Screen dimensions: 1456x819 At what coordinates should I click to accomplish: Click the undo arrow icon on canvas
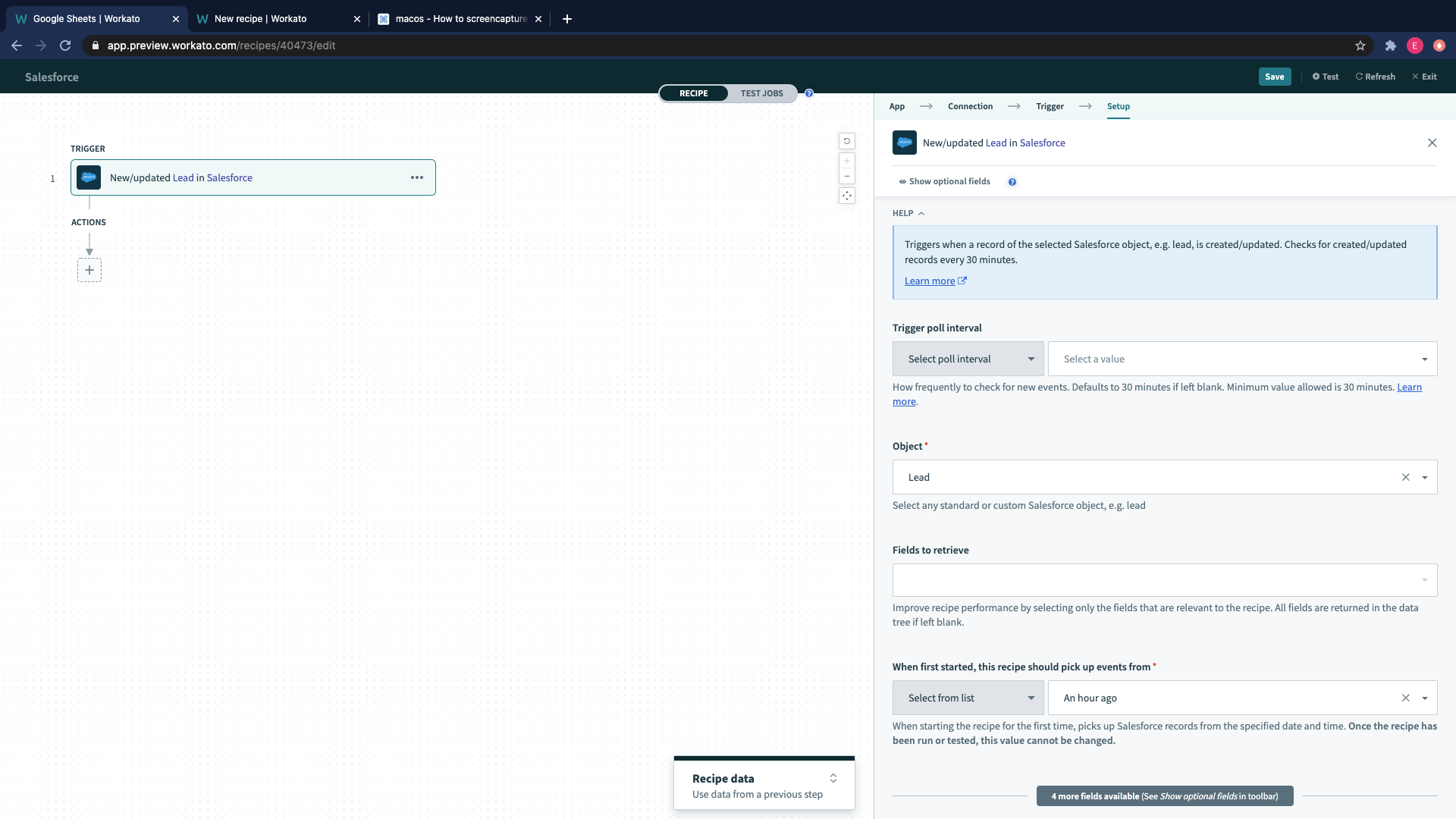[847, 141]
